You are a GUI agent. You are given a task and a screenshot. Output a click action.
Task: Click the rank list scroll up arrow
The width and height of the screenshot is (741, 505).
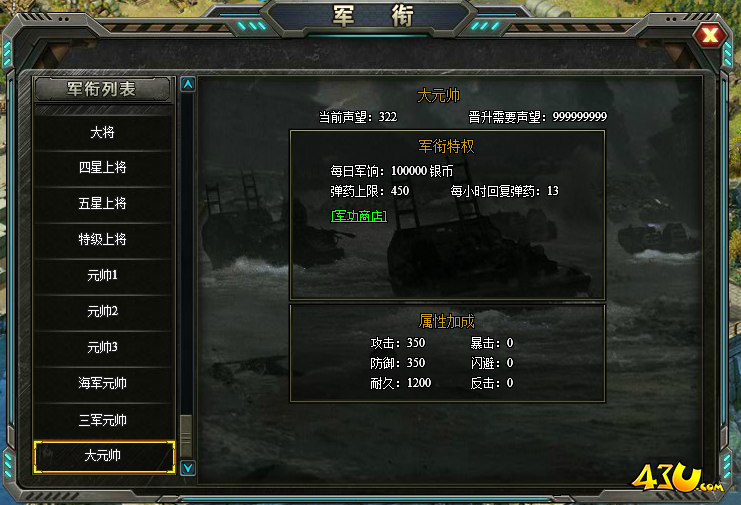[188, 85]
